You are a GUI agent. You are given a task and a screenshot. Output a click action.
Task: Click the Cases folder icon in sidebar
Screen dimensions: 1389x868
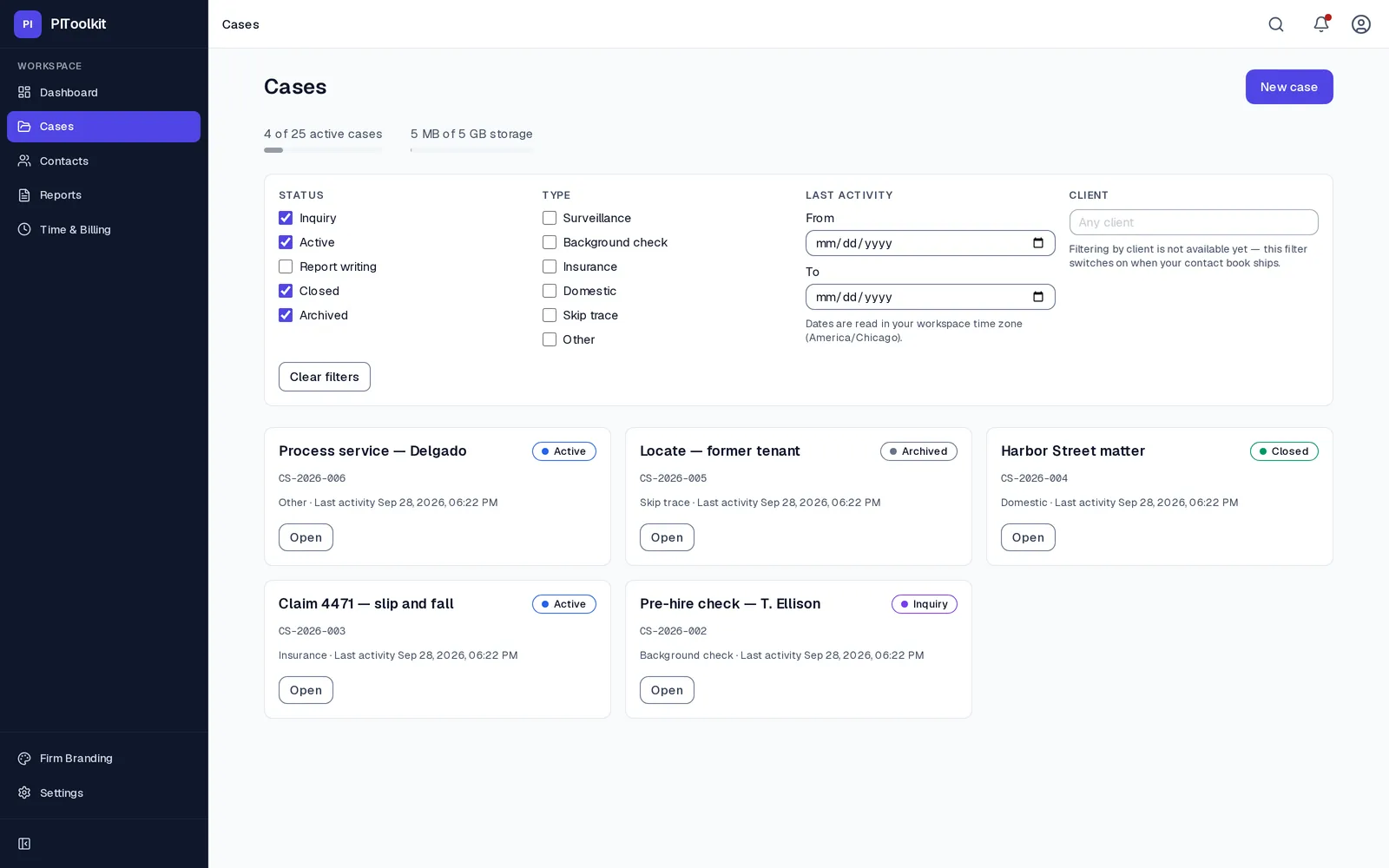[x=24, y=127]
